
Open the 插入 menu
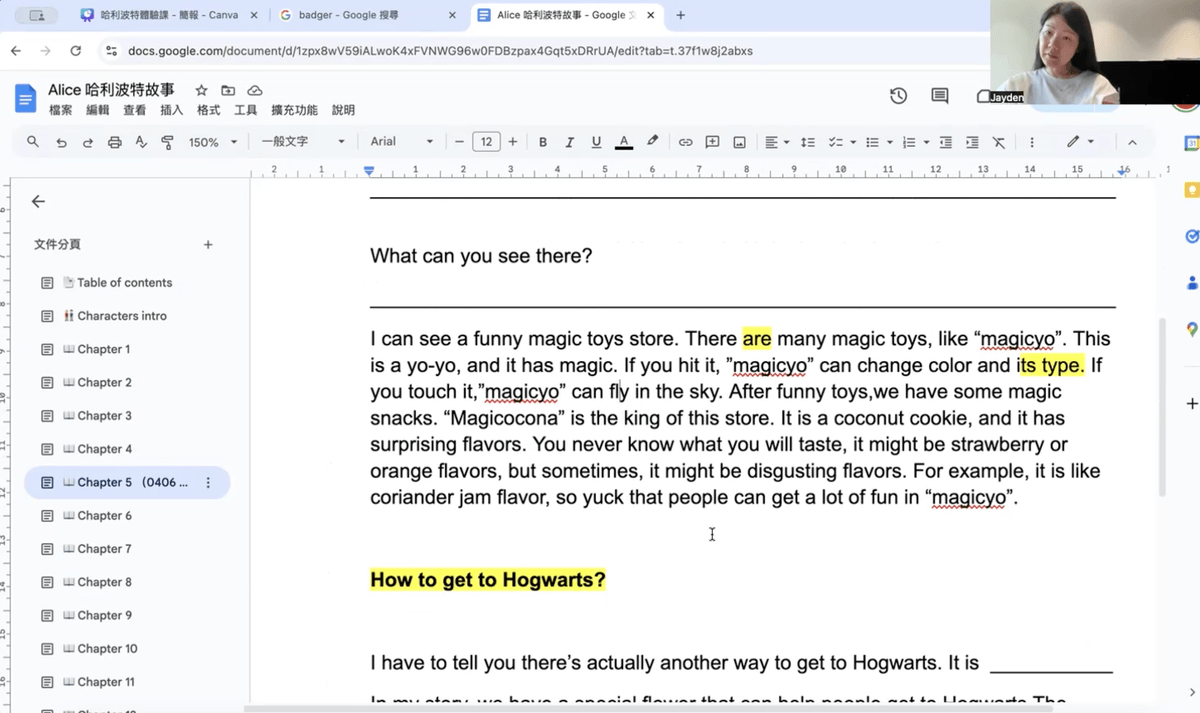pyautogui.click(x=171, y=110)
